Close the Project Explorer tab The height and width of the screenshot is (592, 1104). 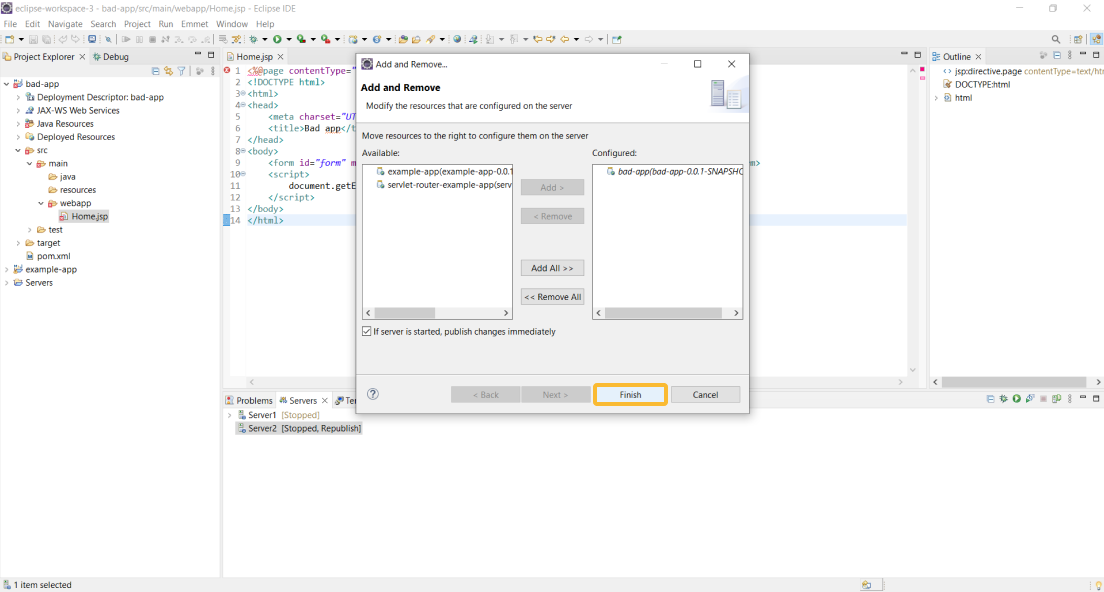coord(82,57)
